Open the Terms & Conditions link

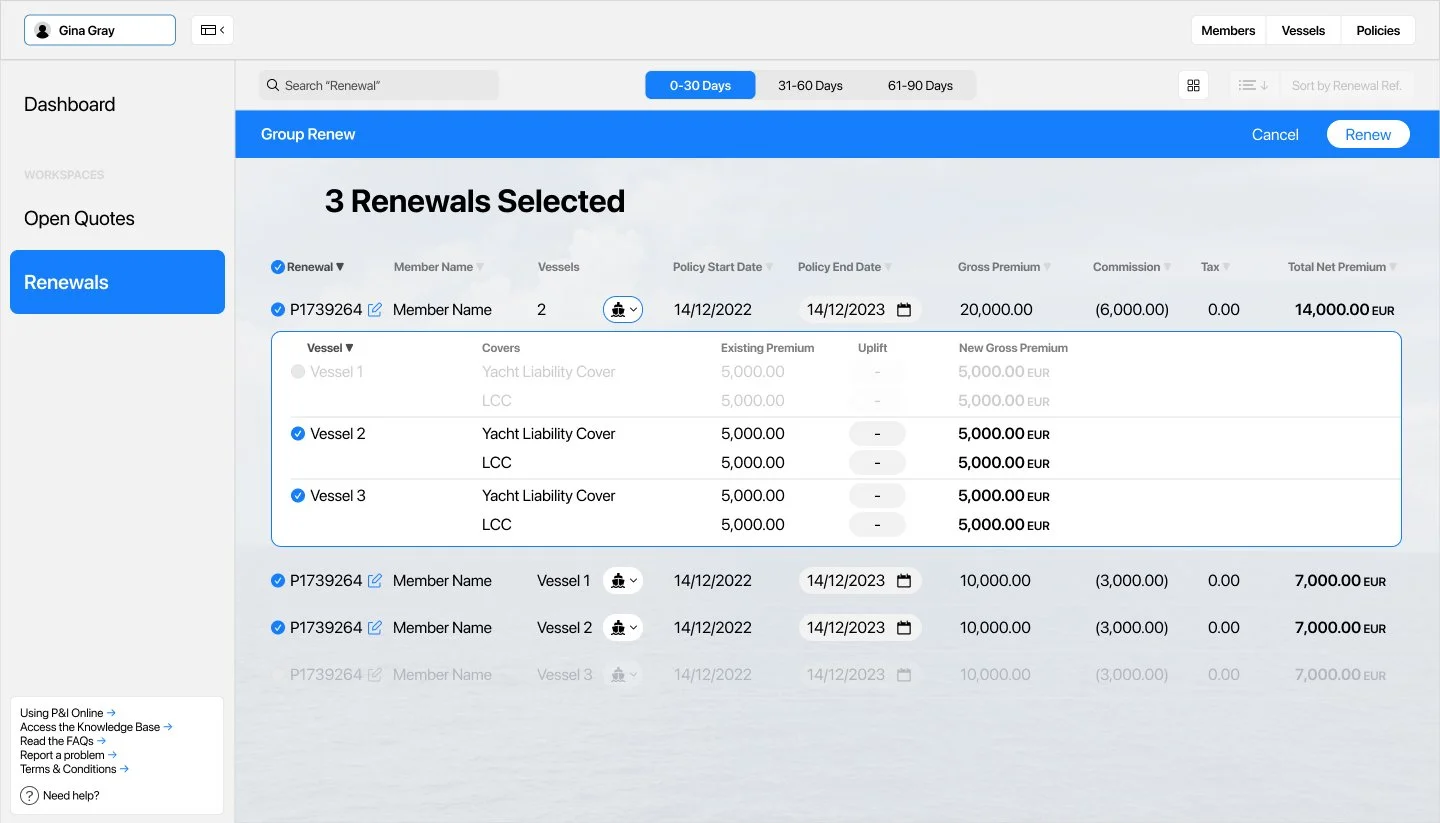click(75, 769)
